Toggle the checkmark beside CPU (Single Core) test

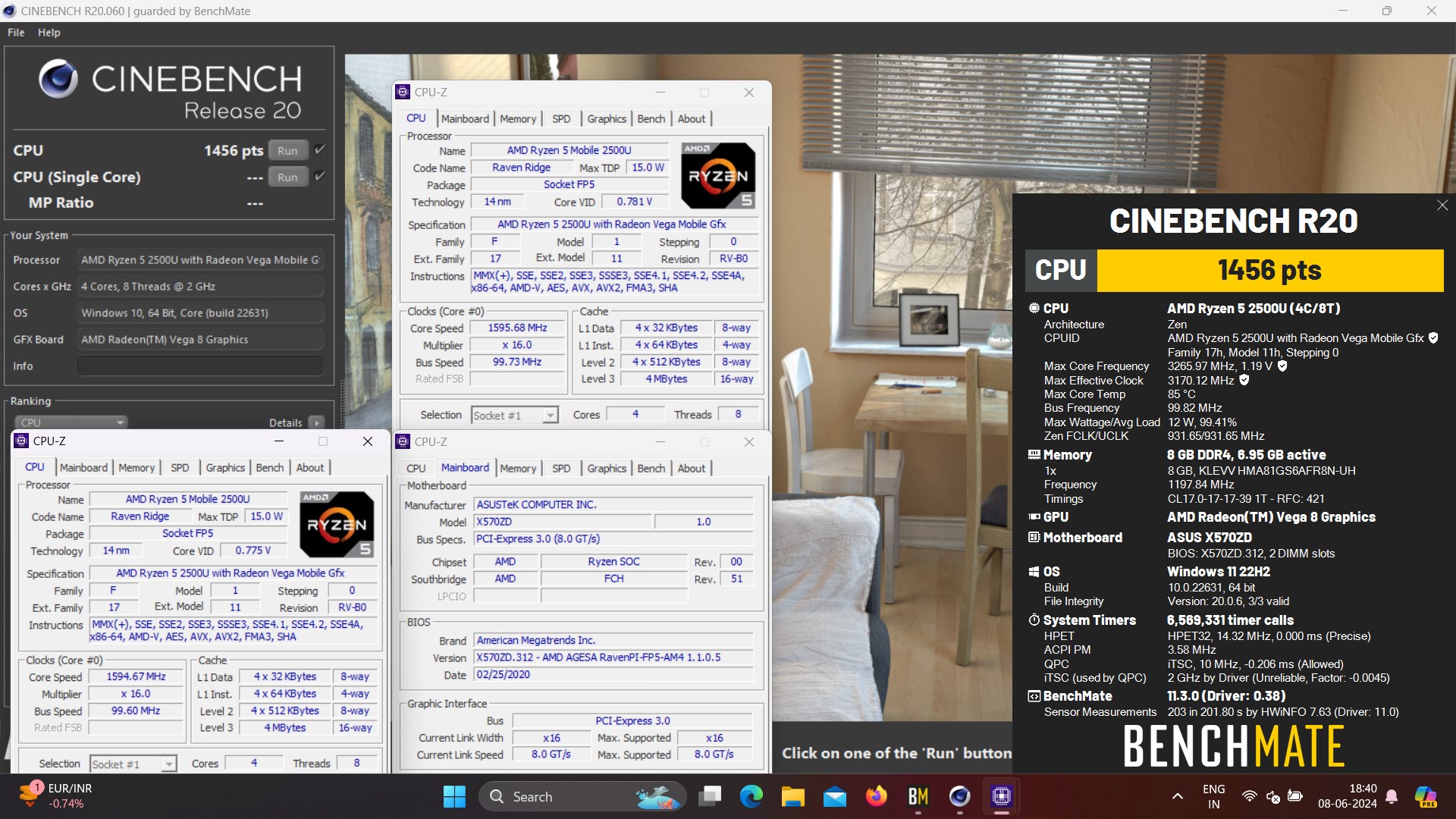click(x=320, y=176)
